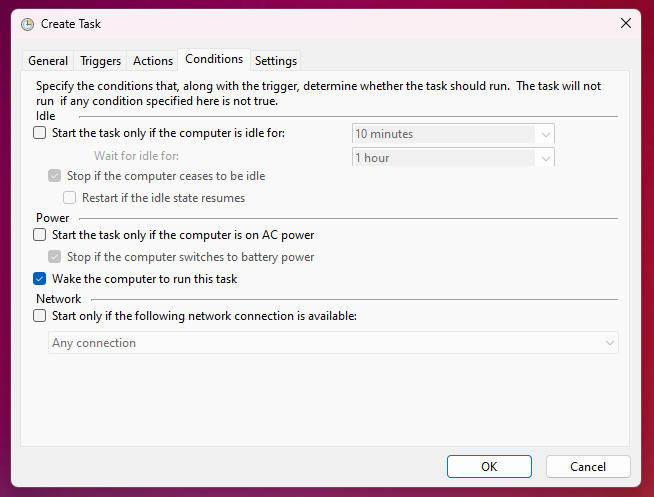Open the Triggers tab
The height and width of the screenshot is (497, 654).
(x=100, y=61)
